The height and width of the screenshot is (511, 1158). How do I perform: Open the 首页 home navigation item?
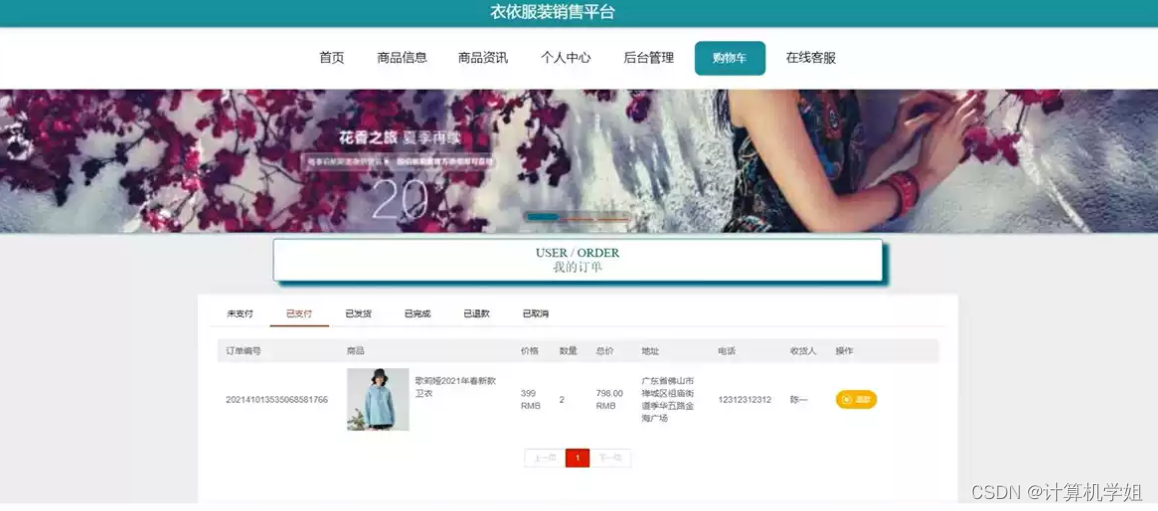point(332,58)
